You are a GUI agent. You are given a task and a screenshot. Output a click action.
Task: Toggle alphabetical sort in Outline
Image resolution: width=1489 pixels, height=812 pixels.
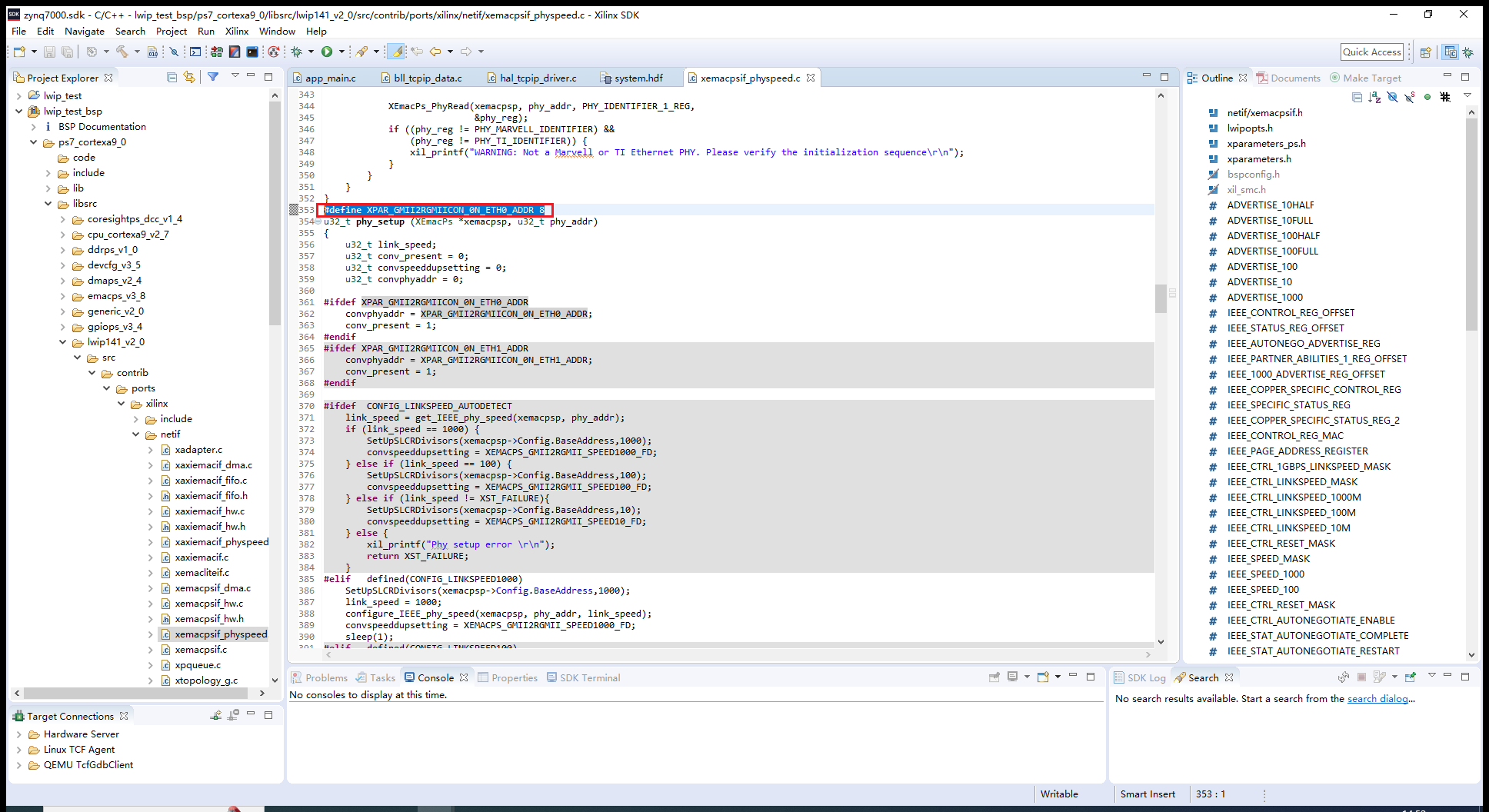coord(1374,97)
